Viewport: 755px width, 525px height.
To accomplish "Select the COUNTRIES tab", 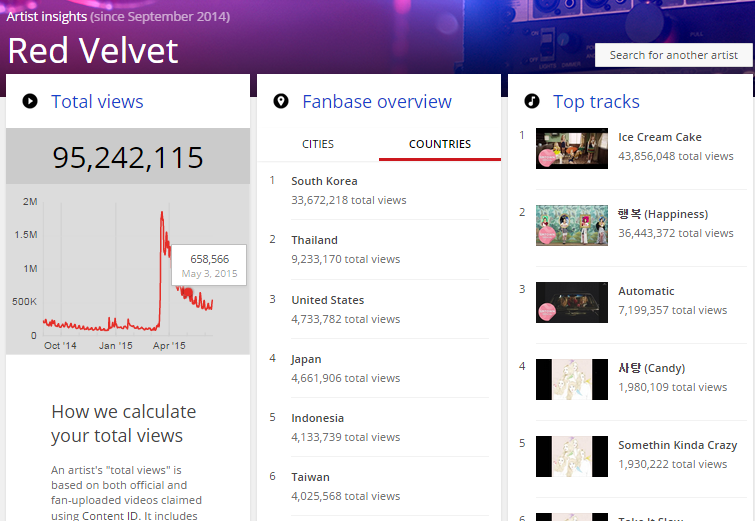I will 440,144.
